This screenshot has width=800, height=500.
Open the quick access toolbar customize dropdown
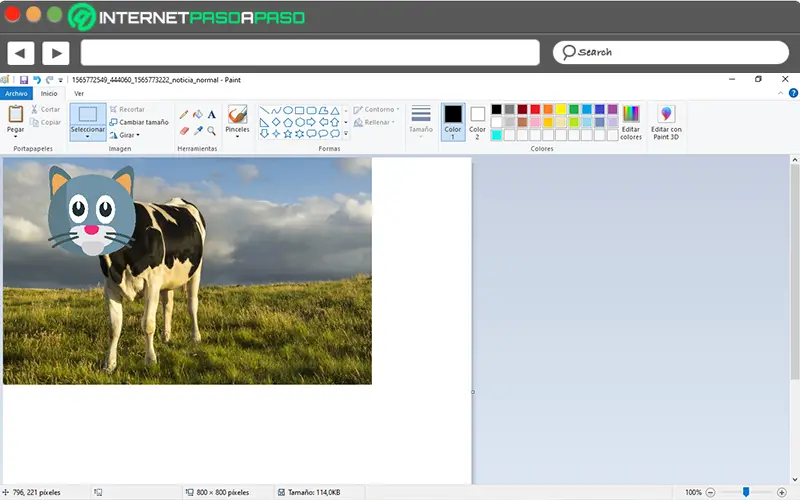(x=60, y=80)
